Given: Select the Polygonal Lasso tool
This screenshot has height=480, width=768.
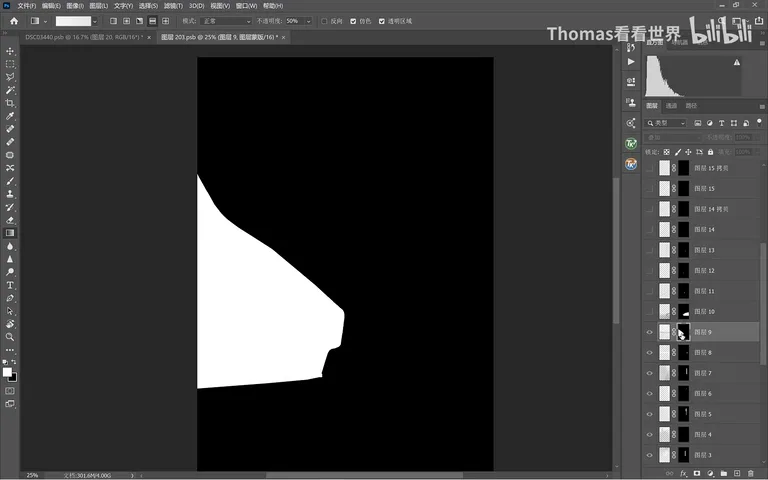Looking at the screenshot, I should pyautogui.click(x=10, y=77).
